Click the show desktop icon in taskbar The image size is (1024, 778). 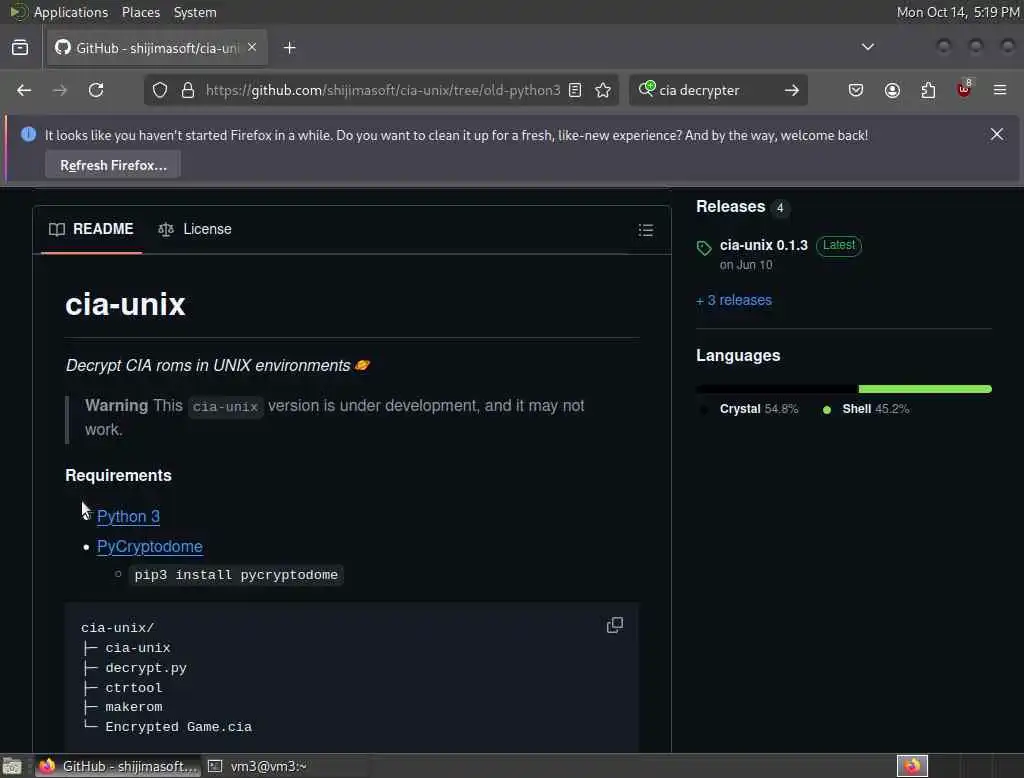click(12, 766)
